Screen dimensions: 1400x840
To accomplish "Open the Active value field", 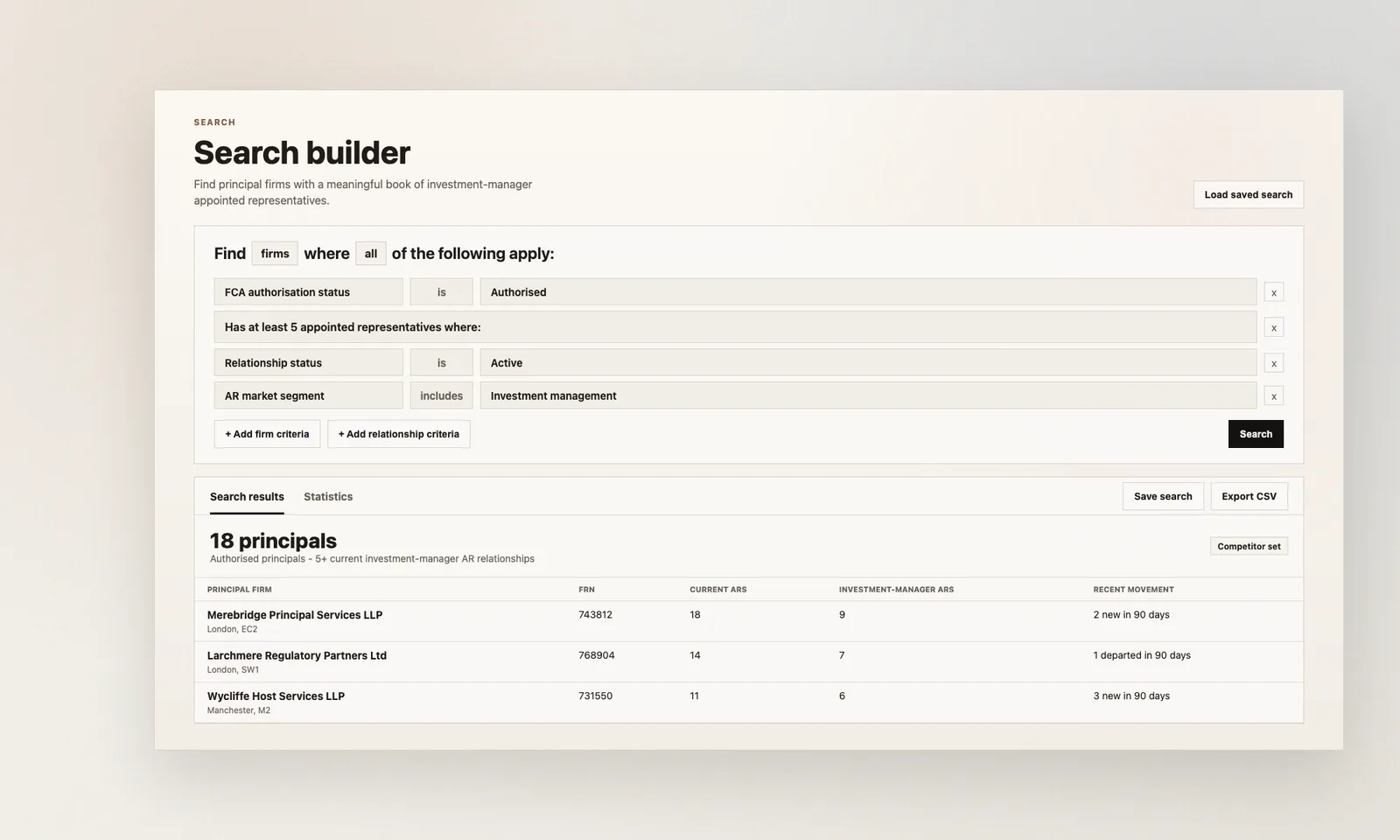I will (868, 362).
